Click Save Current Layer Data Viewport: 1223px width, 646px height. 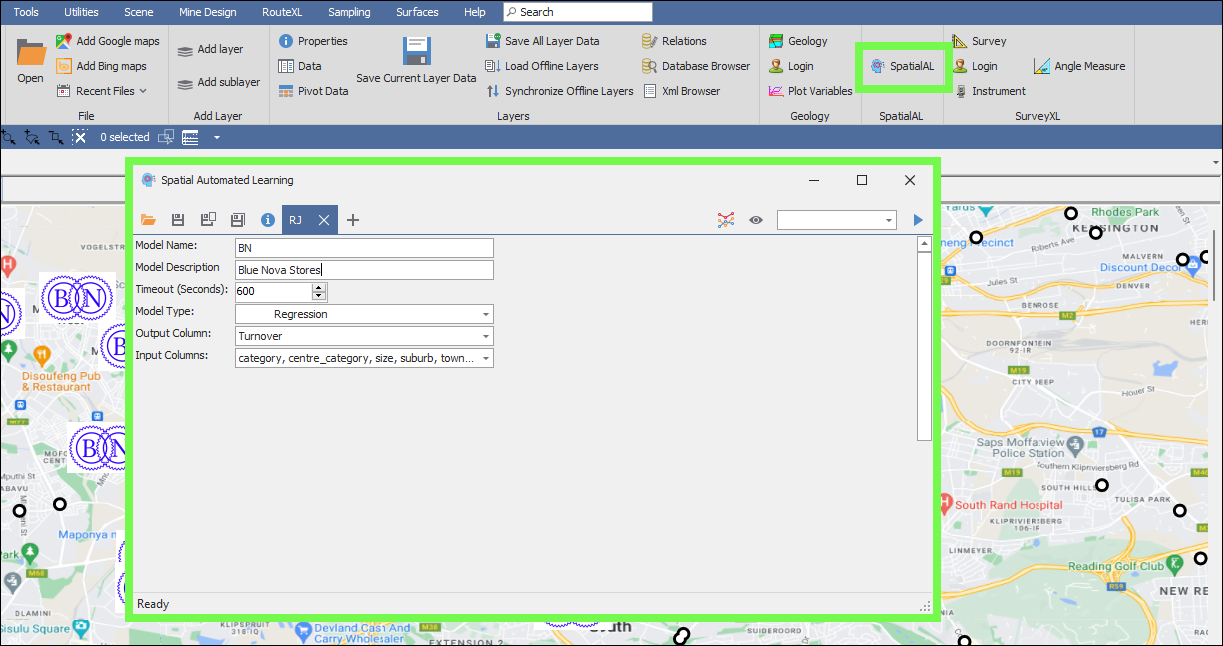pos(416,61)
